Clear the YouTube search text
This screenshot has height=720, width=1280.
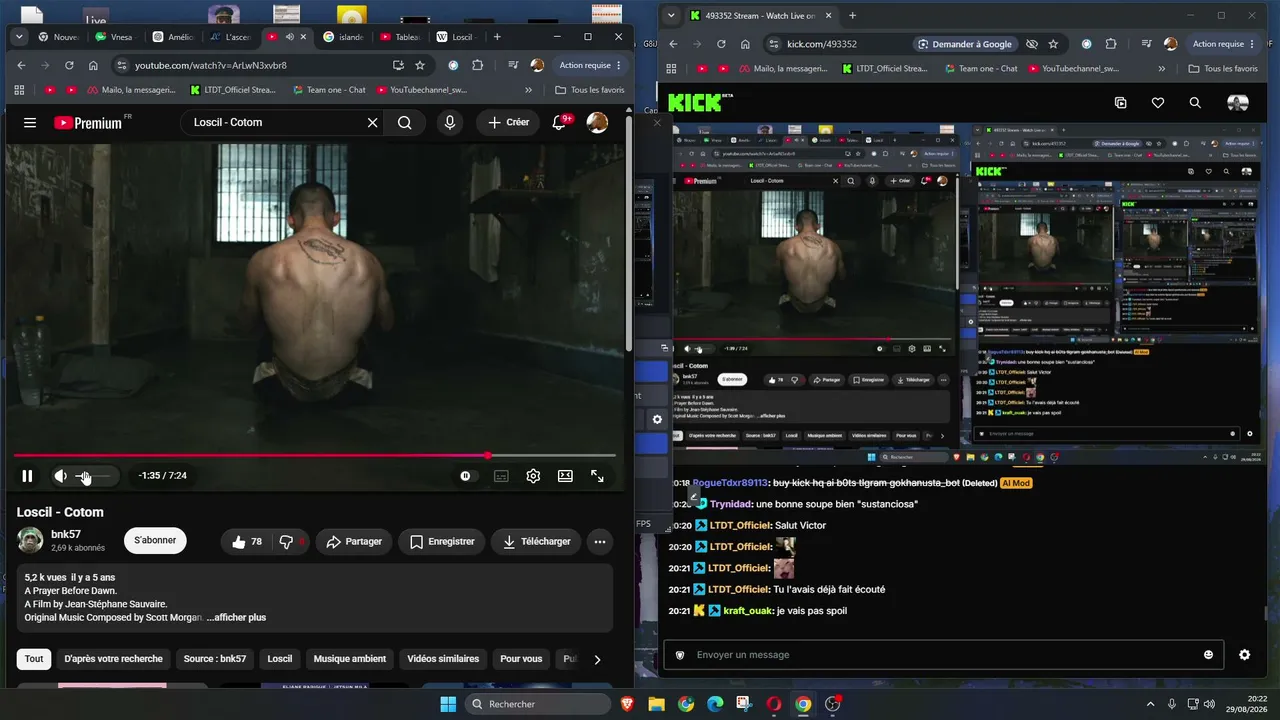pyautogui.click(x=372, y=123)
